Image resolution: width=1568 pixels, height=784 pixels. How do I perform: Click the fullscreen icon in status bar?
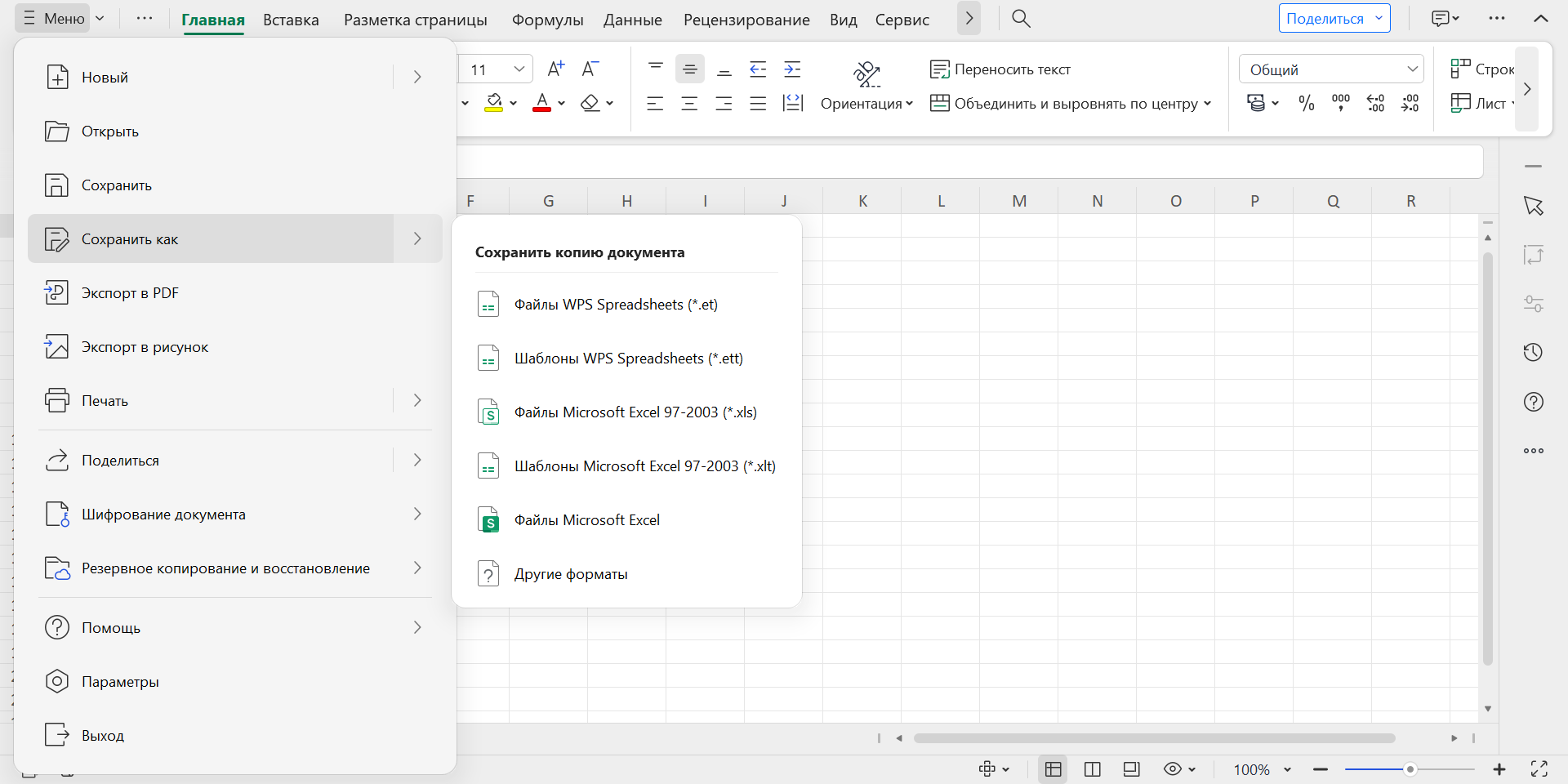[x=1539, y=768]
